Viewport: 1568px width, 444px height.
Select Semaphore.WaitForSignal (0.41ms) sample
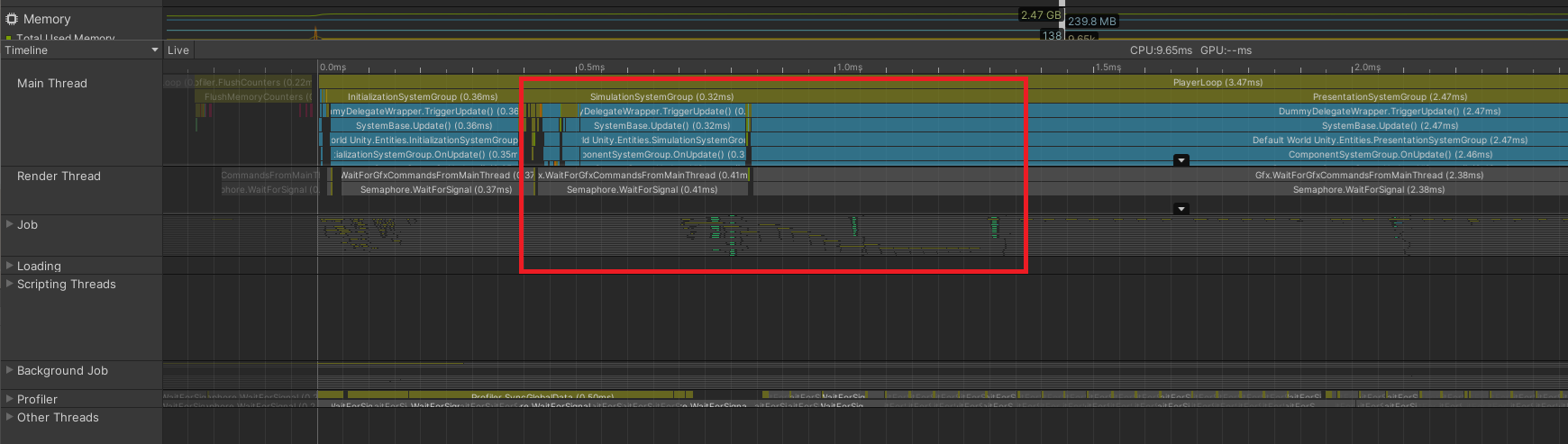coord(642,189)
